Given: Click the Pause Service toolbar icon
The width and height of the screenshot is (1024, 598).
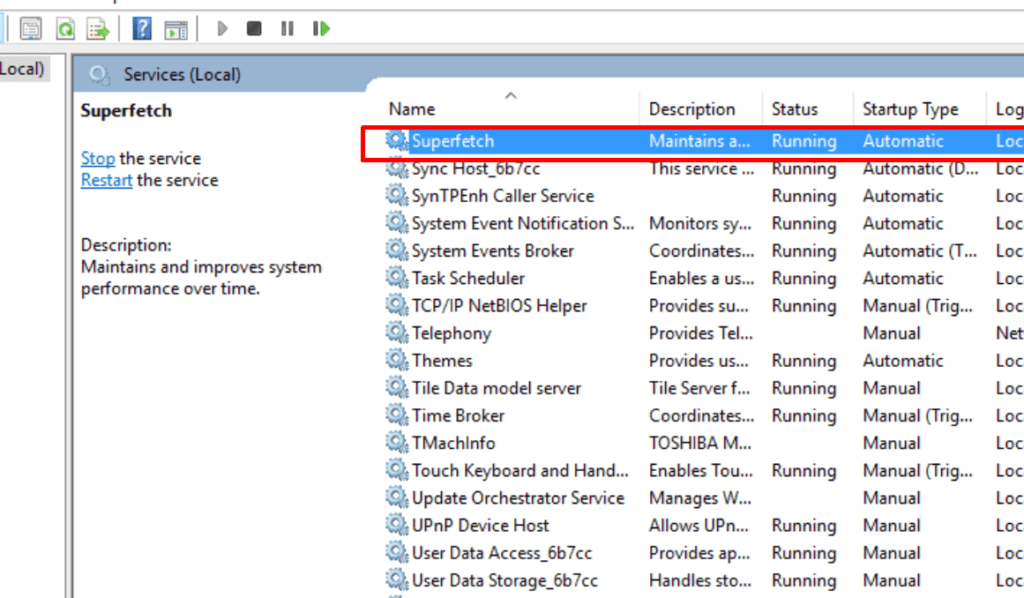Looking at the screenshot, I should 287,29.
